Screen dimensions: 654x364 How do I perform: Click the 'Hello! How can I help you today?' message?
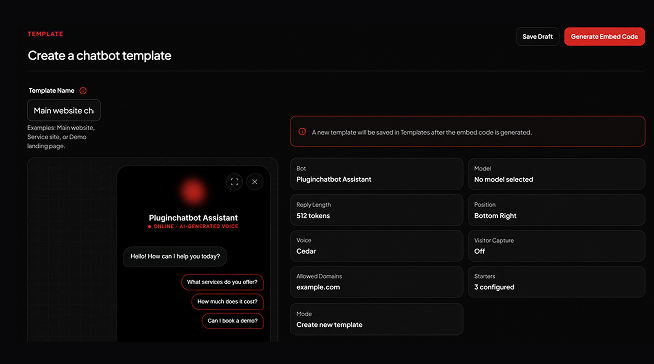[175, 256]
